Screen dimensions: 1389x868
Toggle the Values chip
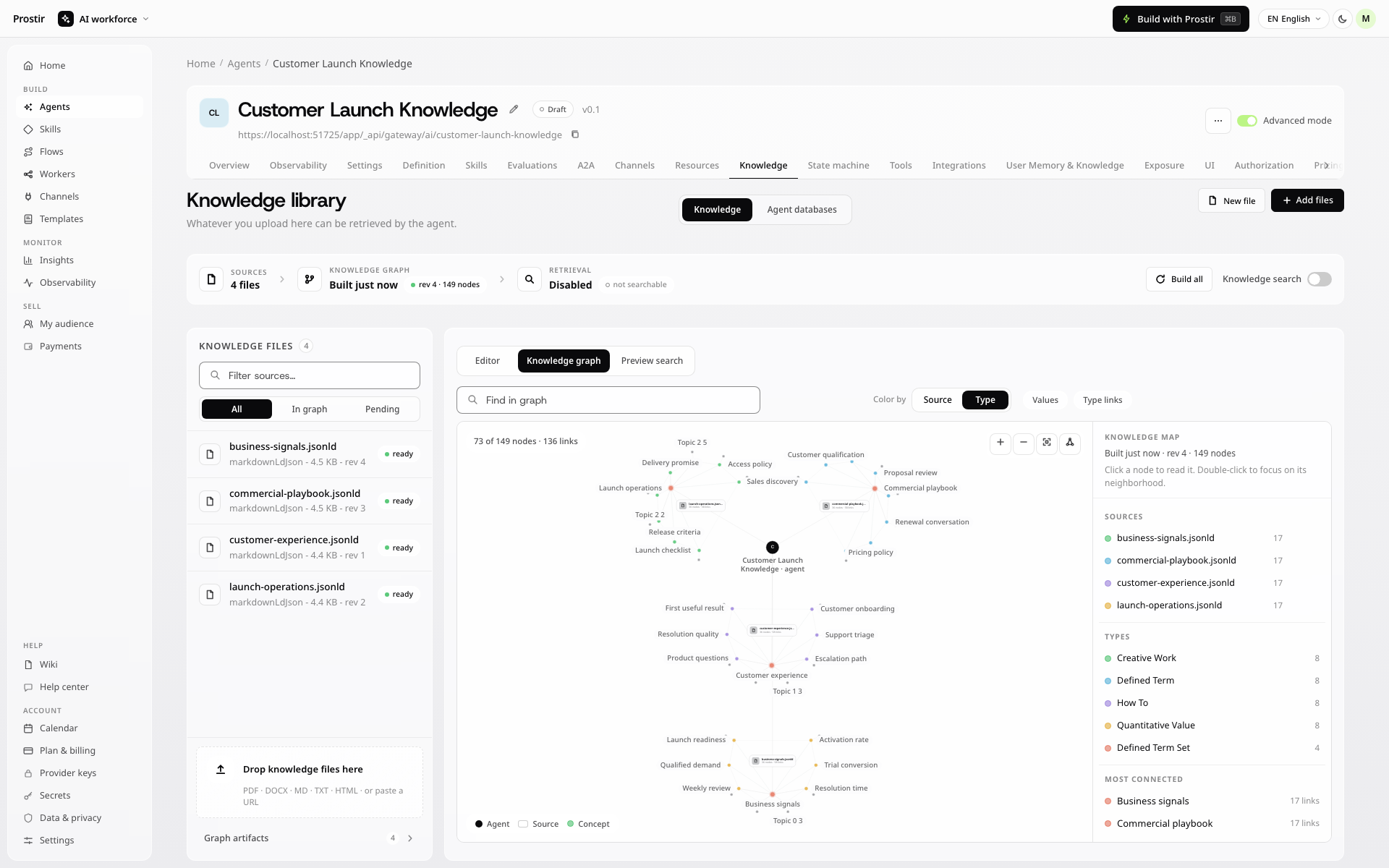(x=1045, y=400)
